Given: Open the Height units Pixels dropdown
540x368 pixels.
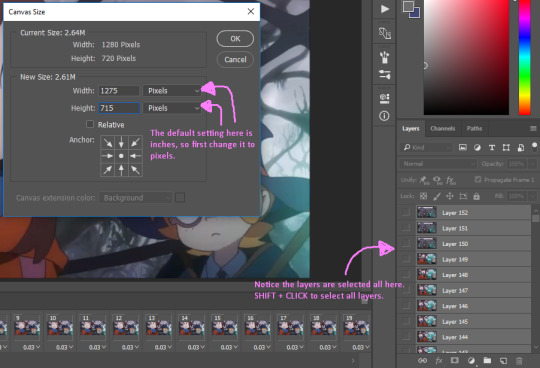Looking at the screenshot, I should point(172,108).
